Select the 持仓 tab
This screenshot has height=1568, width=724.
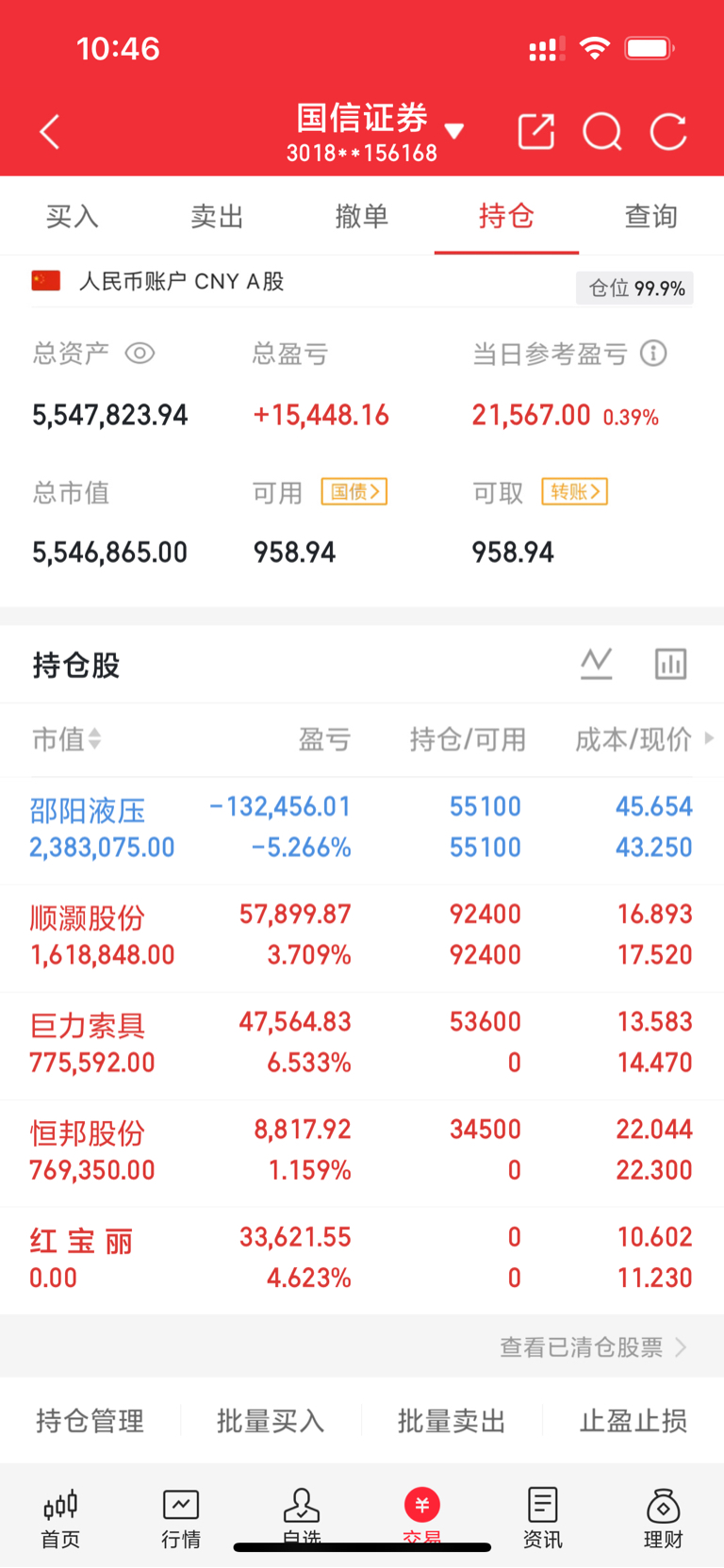point(506,216)
